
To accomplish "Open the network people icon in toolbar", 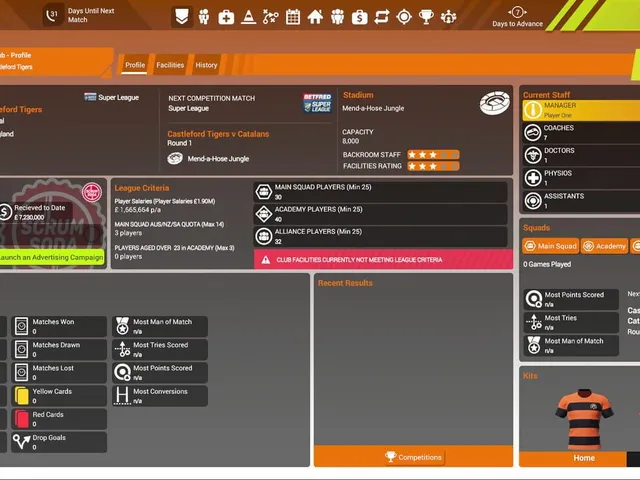I will pos(448,17).
